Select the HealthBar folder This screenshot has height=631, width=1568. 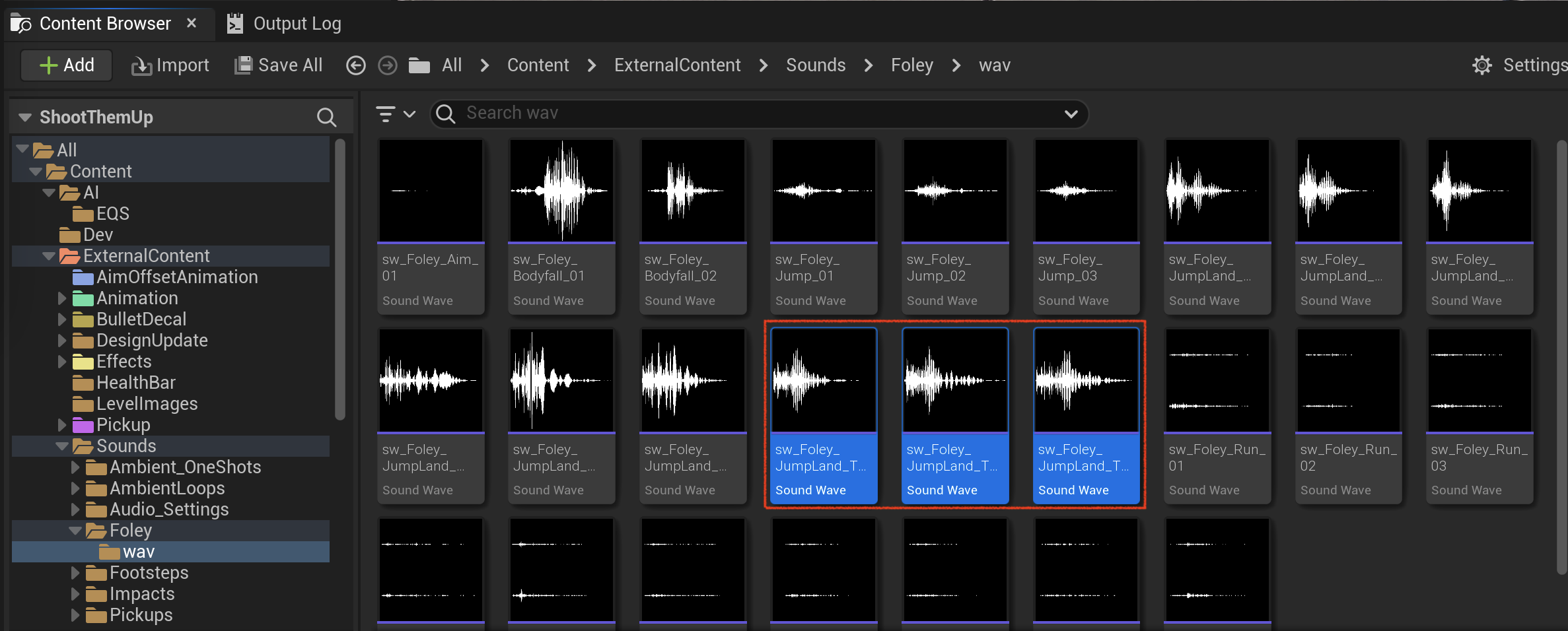pos(170,383)
